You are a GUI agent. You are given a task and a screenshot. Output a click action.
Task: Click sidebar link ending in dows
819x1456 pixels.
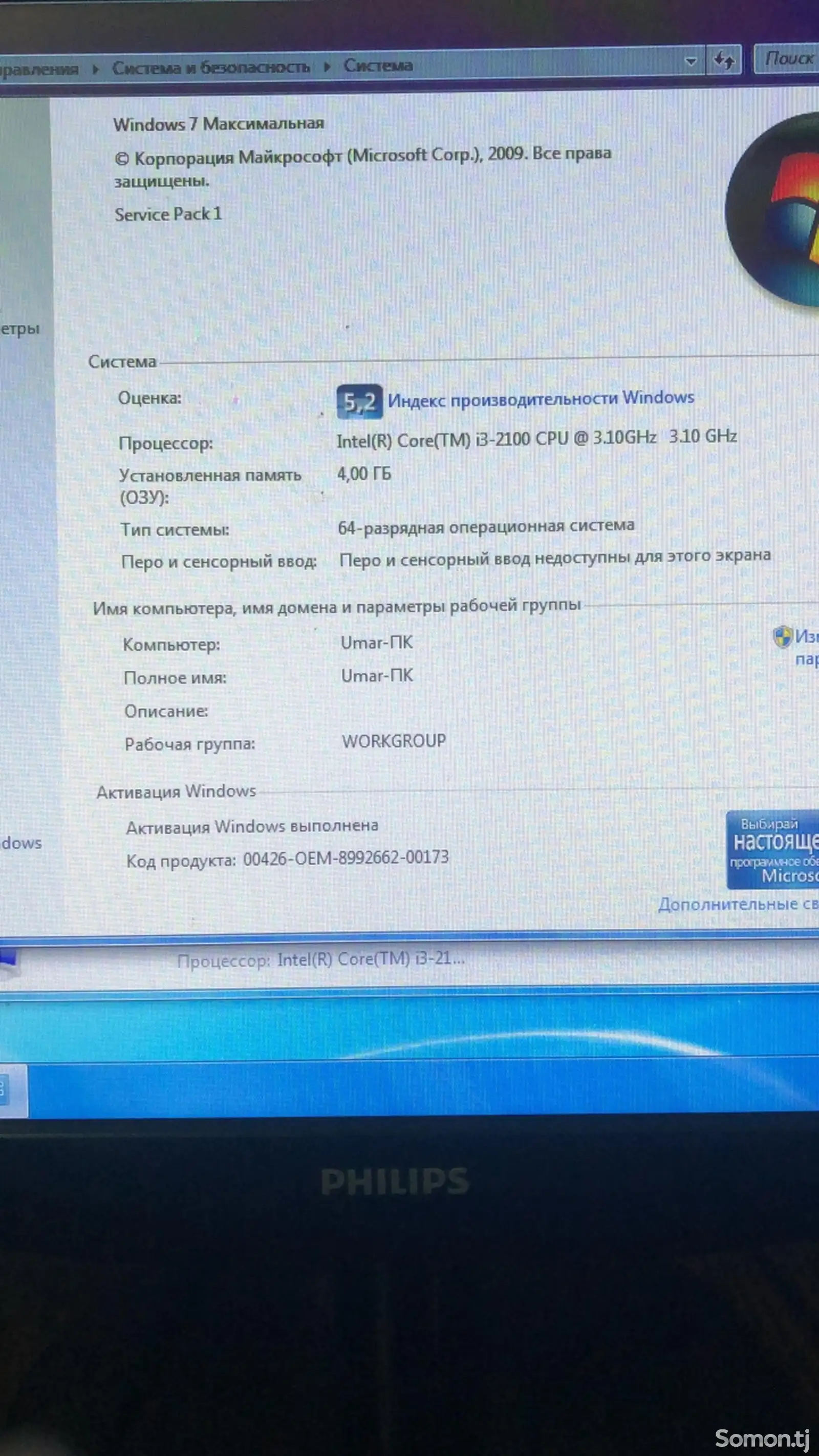[21, 843]
